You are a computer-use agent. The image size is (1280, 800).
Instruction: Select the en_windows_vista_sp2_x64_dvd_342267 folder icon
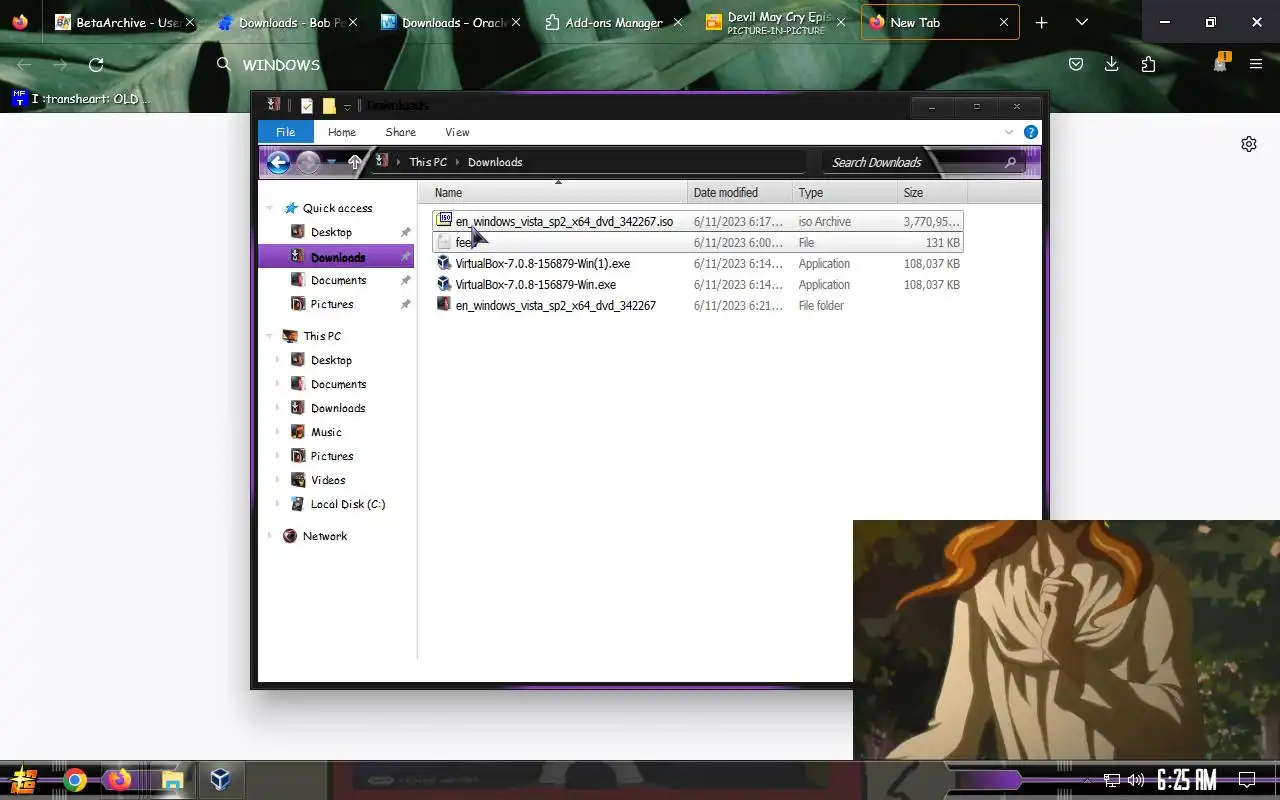(x=445, y=305)
